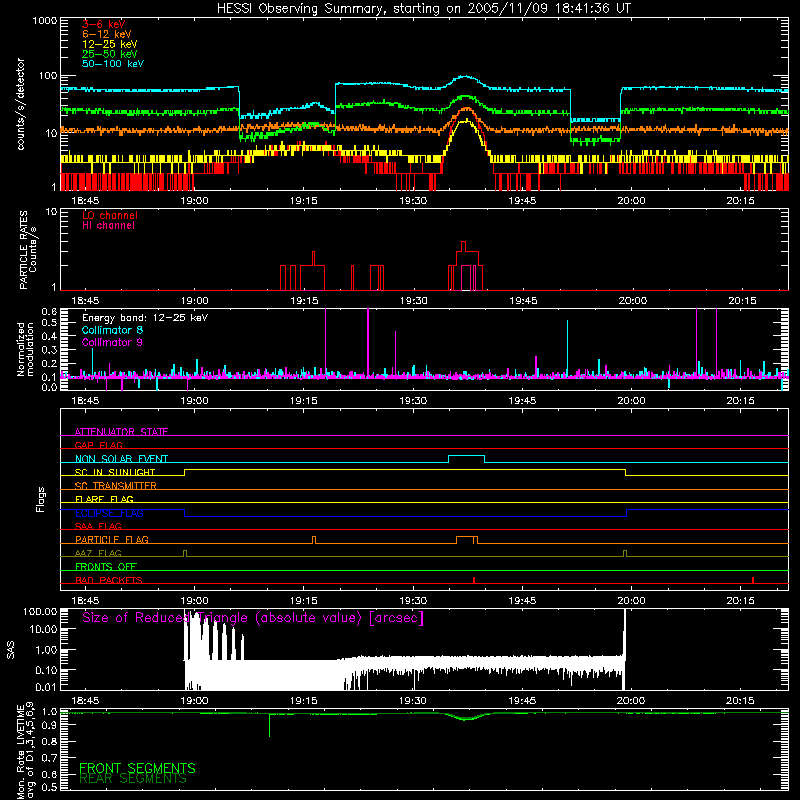Click the ATTENUATOR STATE flag label

point(121,432)
